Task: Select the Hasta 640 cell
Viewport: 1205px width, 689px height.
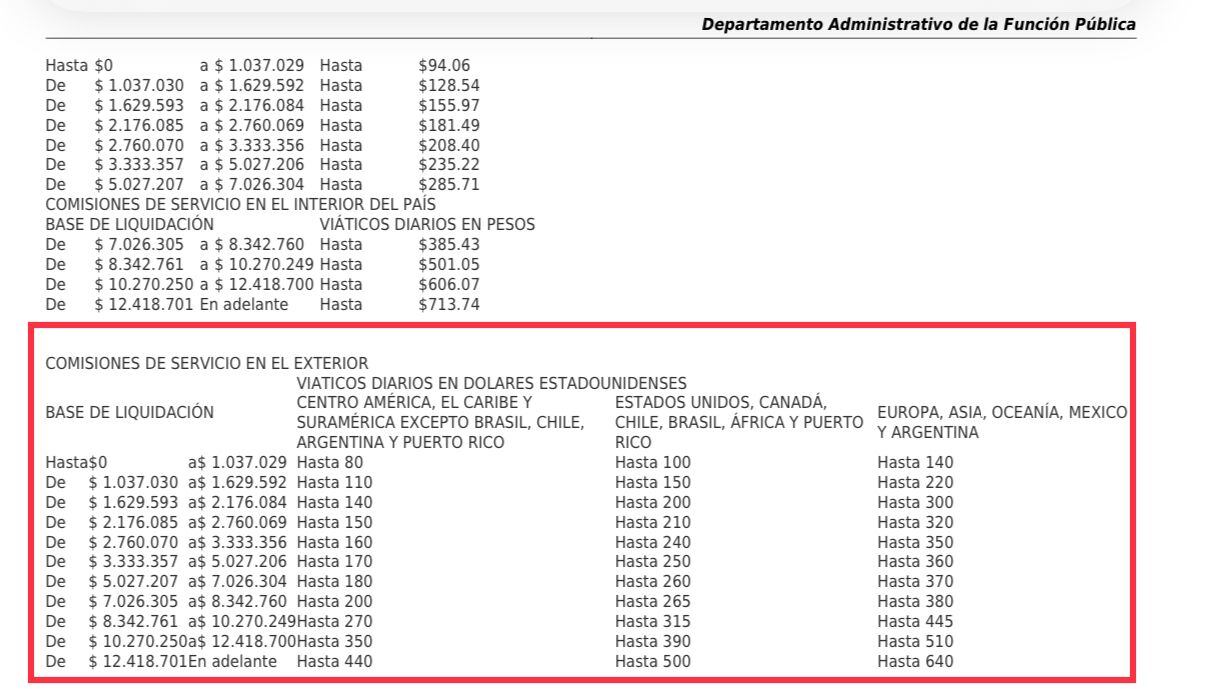Action: point(915,661)
